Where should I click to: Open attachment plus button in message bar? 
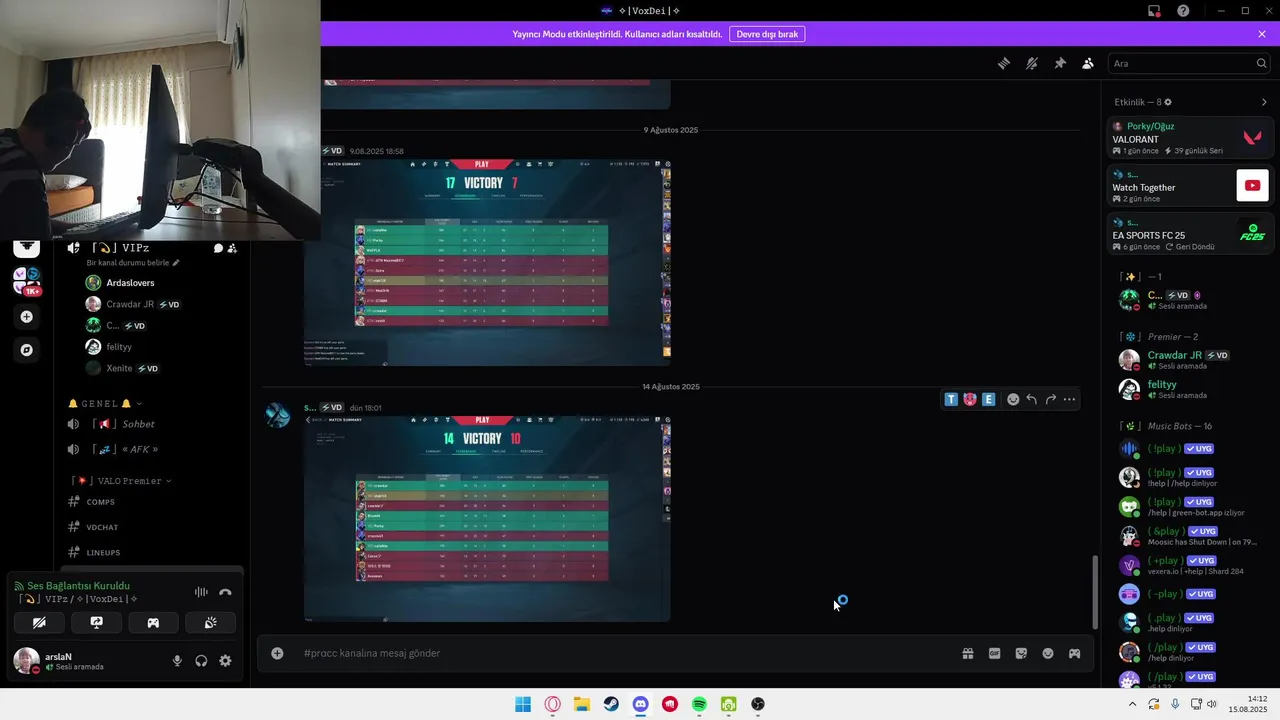pos(277,653)
